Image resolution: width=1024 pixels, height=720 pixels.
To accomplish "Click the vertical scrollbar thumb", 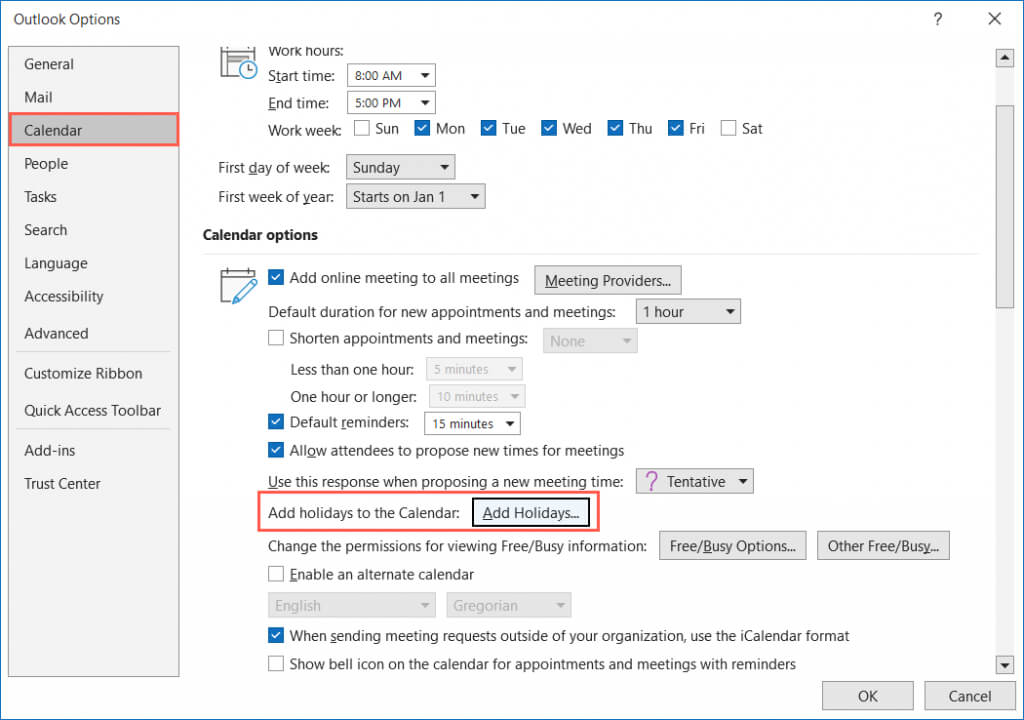I will click(1004, 206).
